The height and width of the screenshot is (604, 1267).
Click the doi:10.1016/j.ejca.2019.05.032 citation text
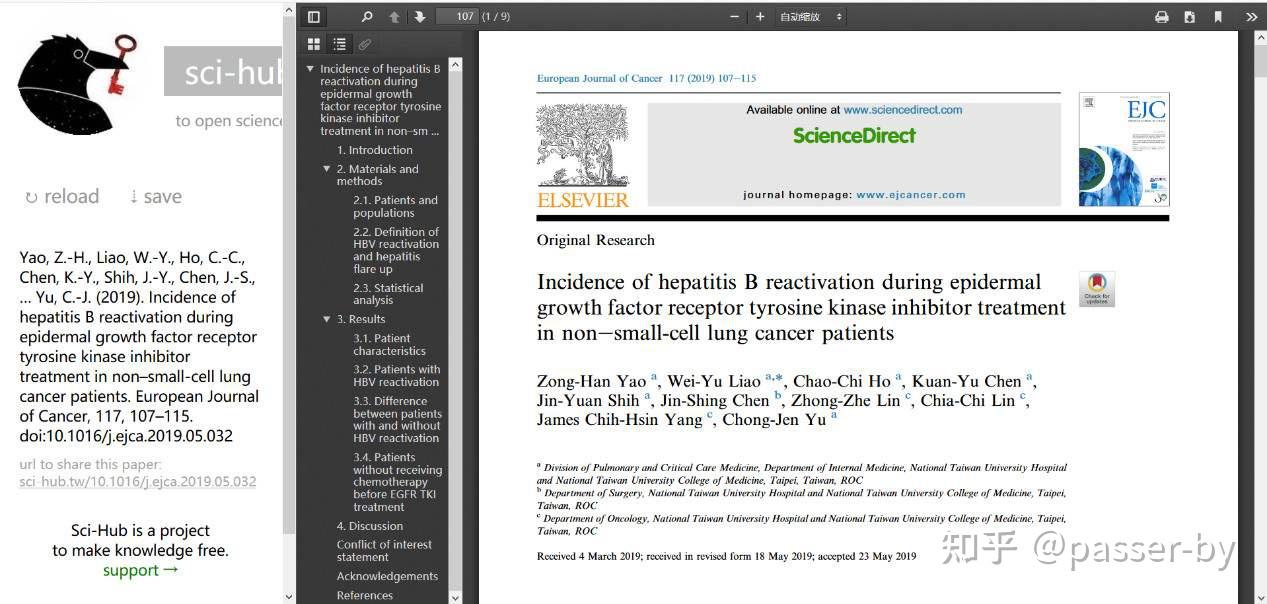coord(126,436)
